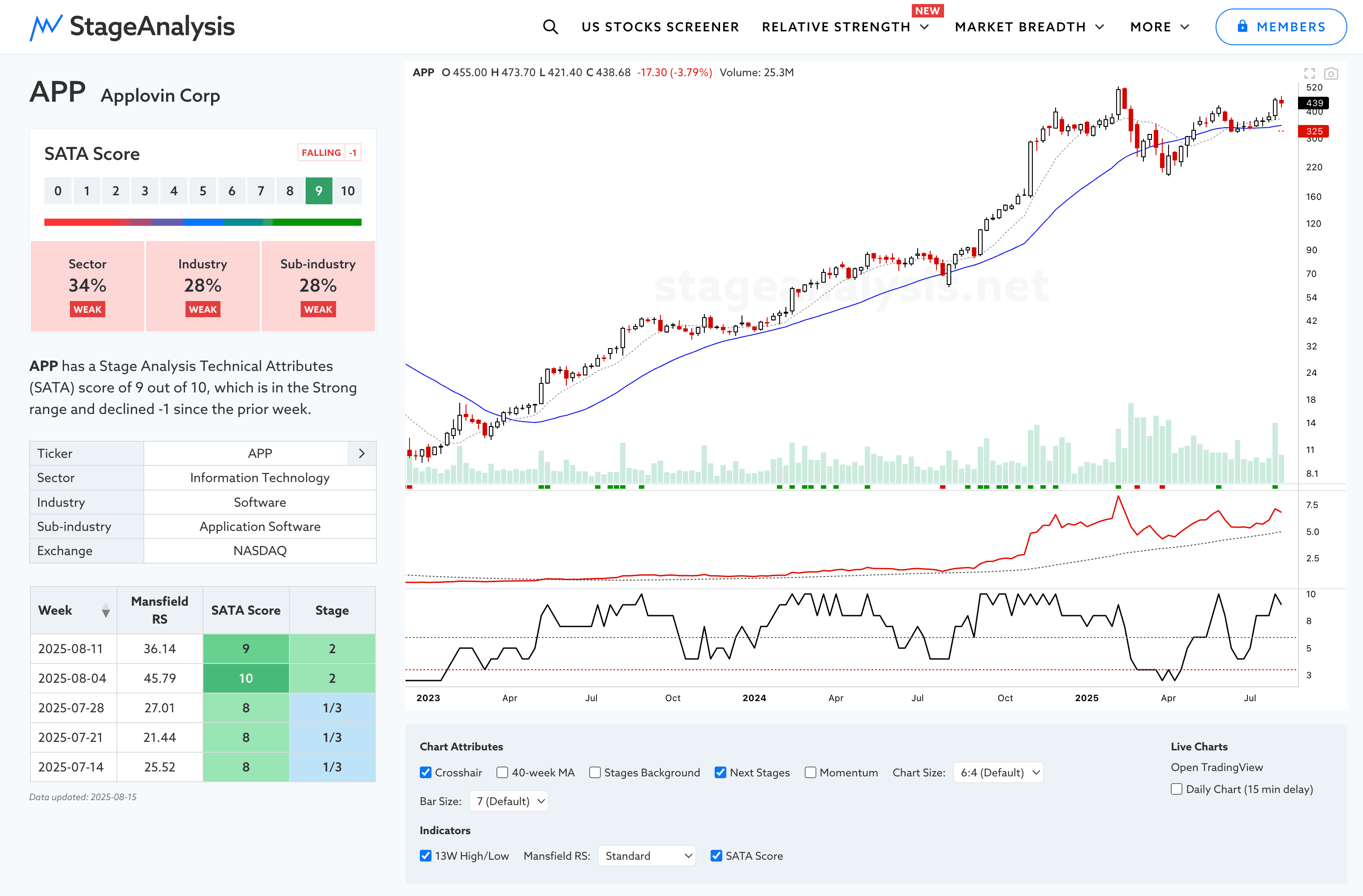
Task: Expand the More menu
Action: [1160, 27]
